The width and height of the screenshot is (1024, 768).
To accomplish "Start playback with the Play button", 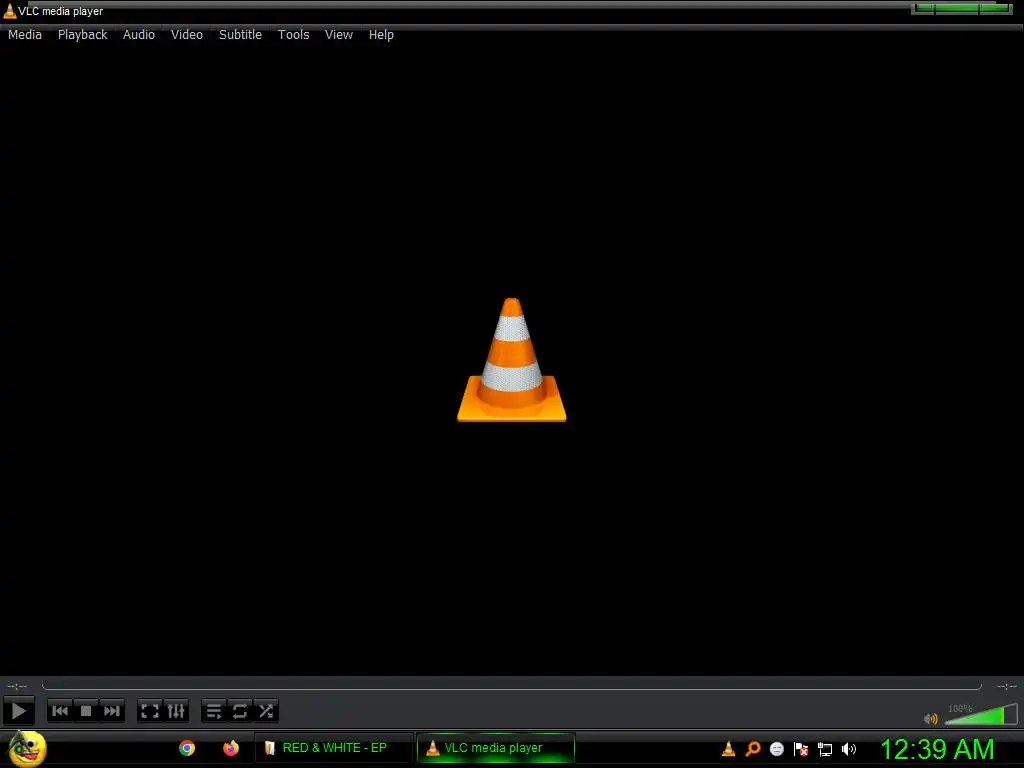I will click(x=18, y=711).
